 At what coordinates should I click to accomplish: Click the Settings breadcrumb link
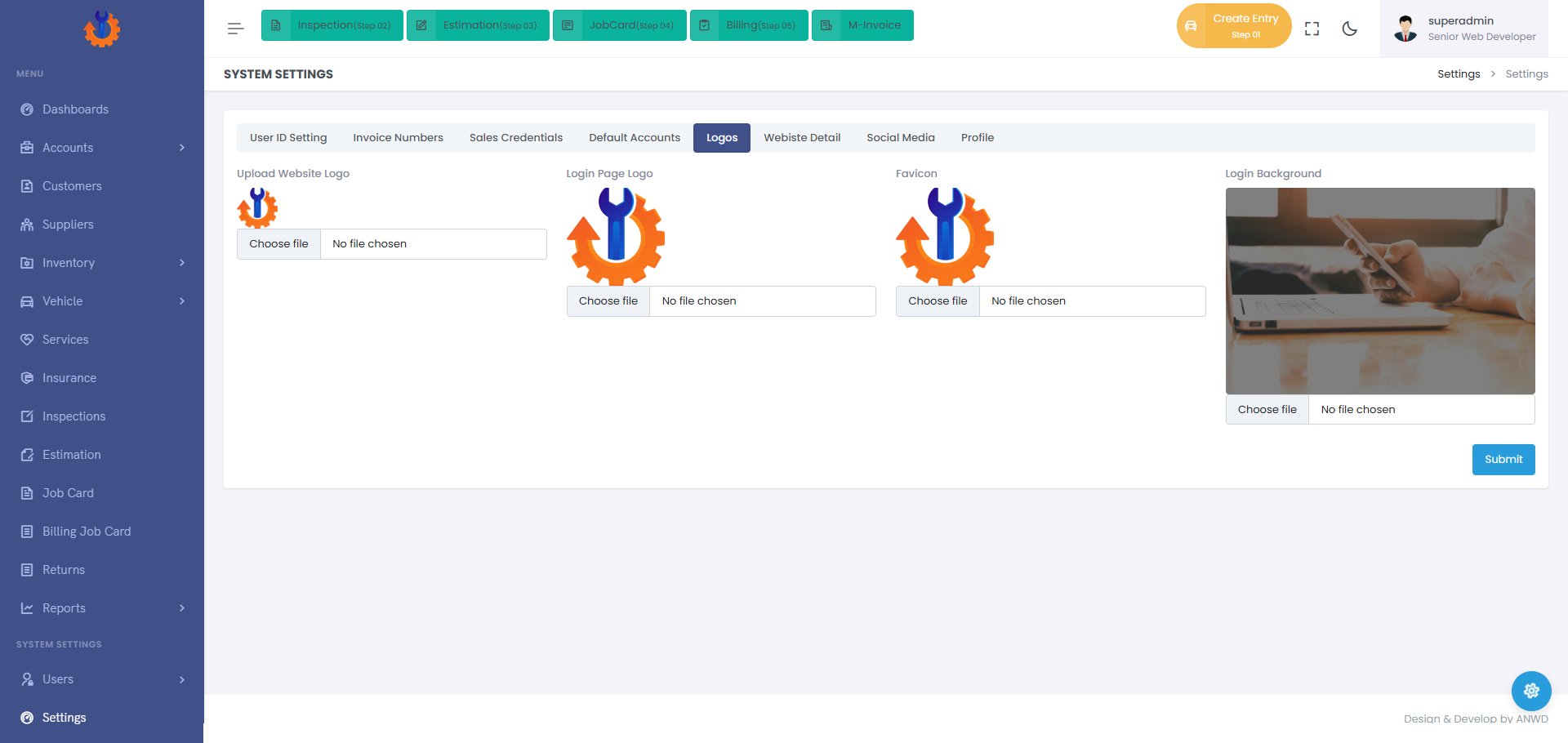[1459, 74]
